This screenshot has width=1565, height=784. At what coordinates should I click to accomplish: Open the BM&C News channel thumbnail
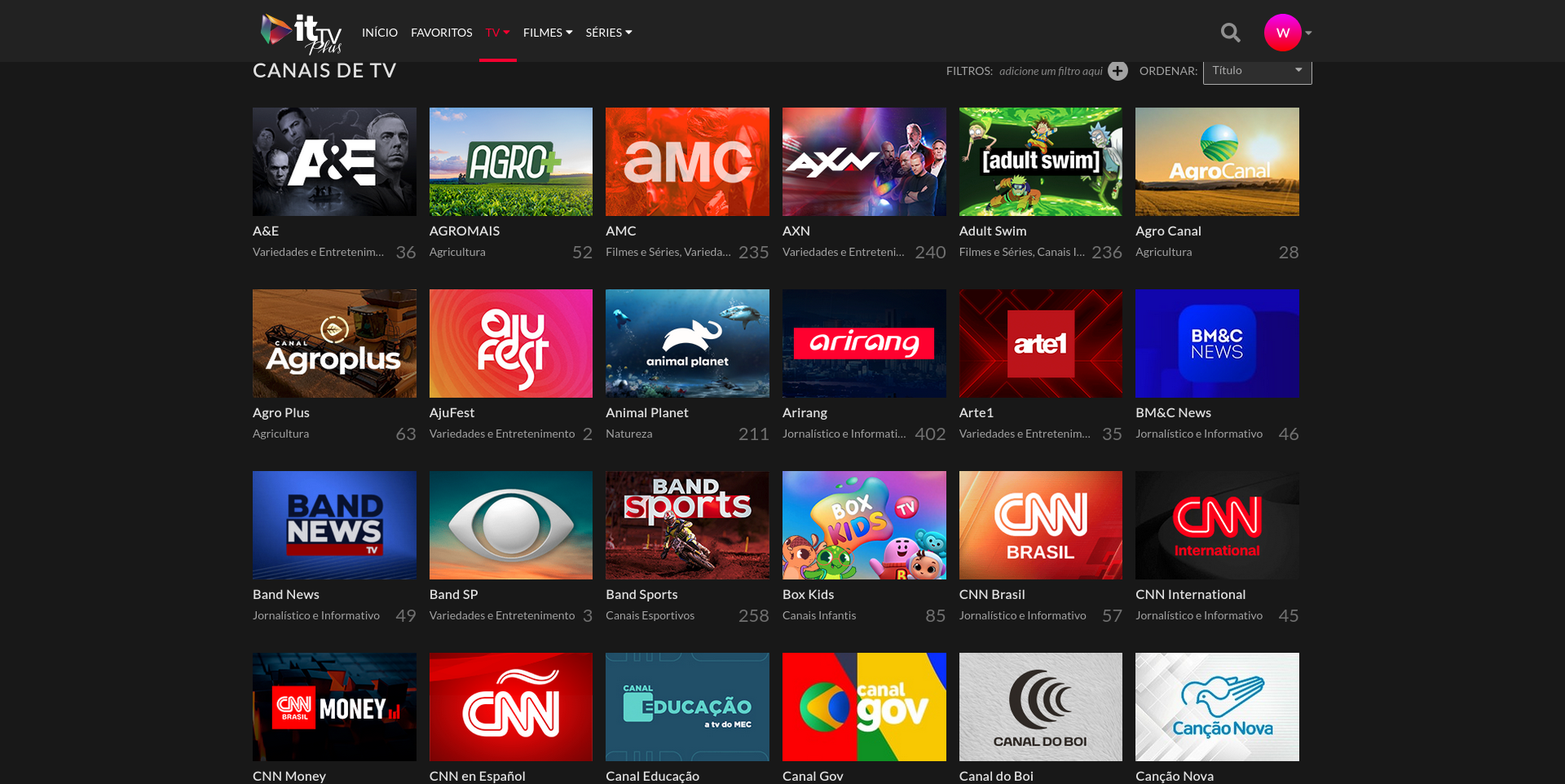(x=1217, y=343)
